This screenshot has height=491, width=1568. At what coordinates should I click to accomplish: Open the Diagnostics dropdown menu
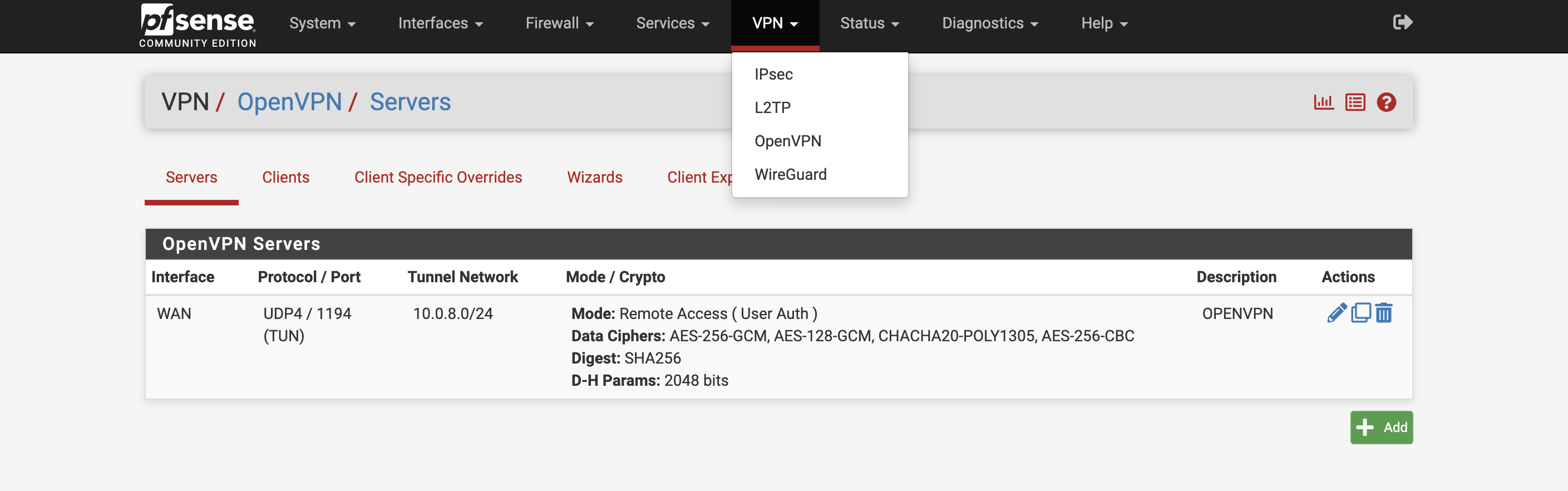pyautogui.click(x=990, y=23)
